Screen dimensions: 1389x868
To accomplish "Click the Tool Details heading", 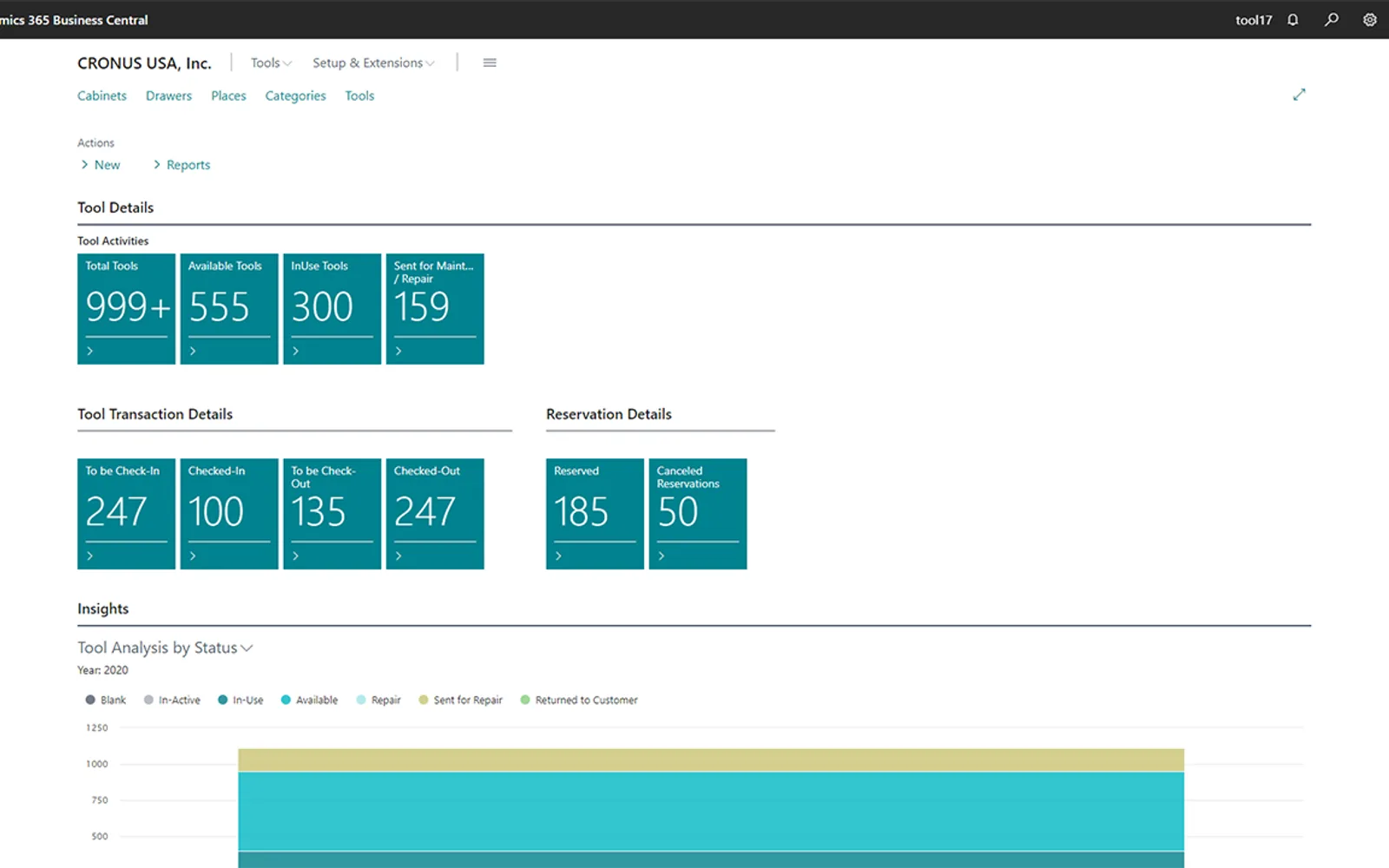I will (115, 207).
